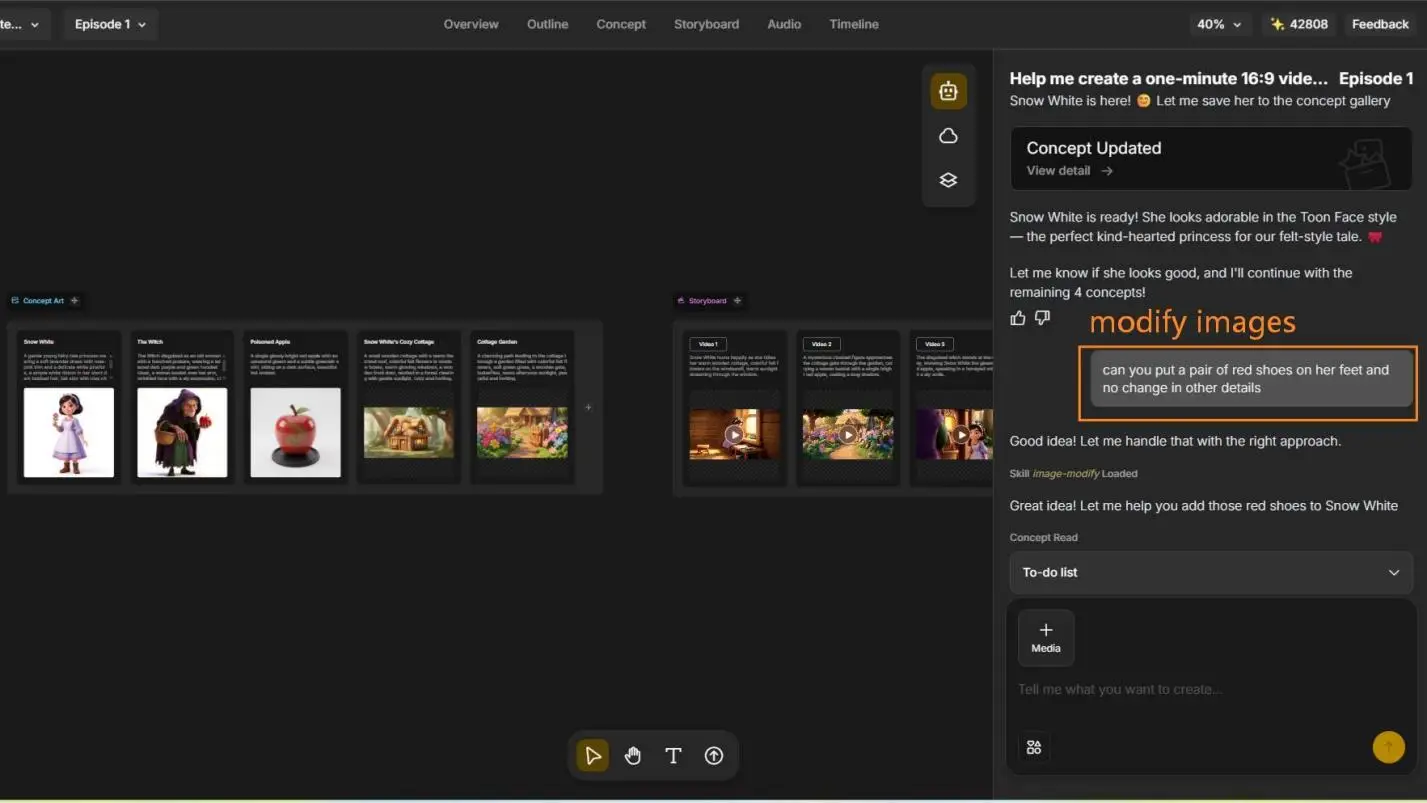
Task: Add a new concept card after Cottage Garden
Action: click(588, 407)
